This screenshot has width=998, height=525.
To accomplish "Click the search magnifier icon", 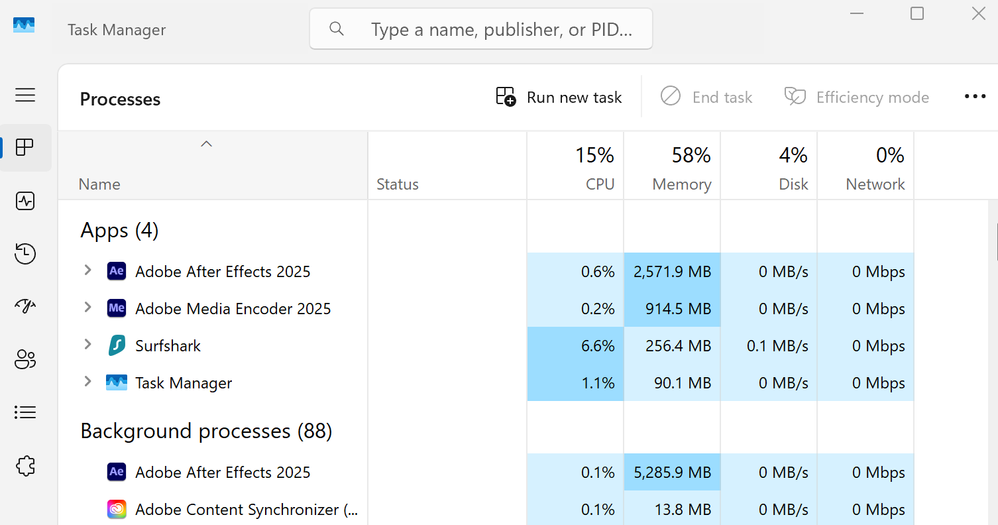I will pyautogui.click(x=336, y=29).
